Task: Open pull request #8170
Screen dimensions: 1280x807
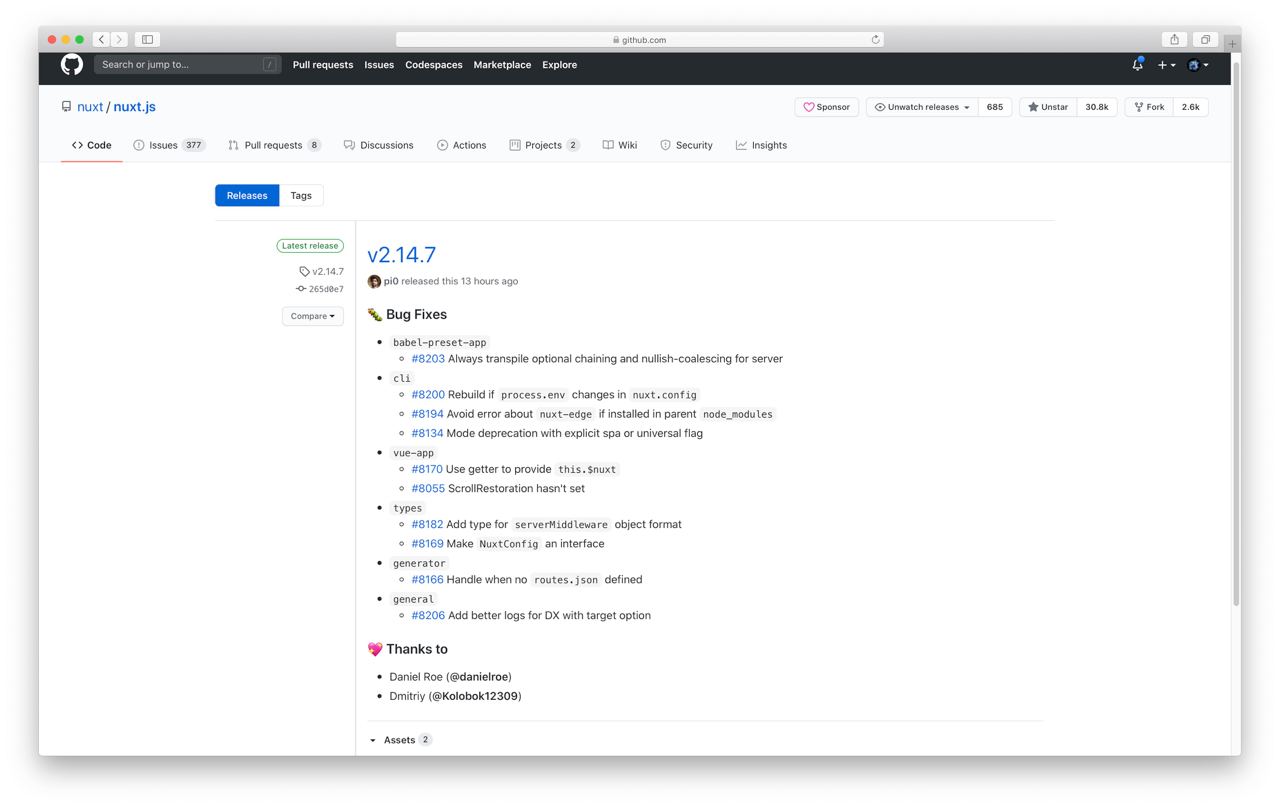Action: tap(427, 469)
